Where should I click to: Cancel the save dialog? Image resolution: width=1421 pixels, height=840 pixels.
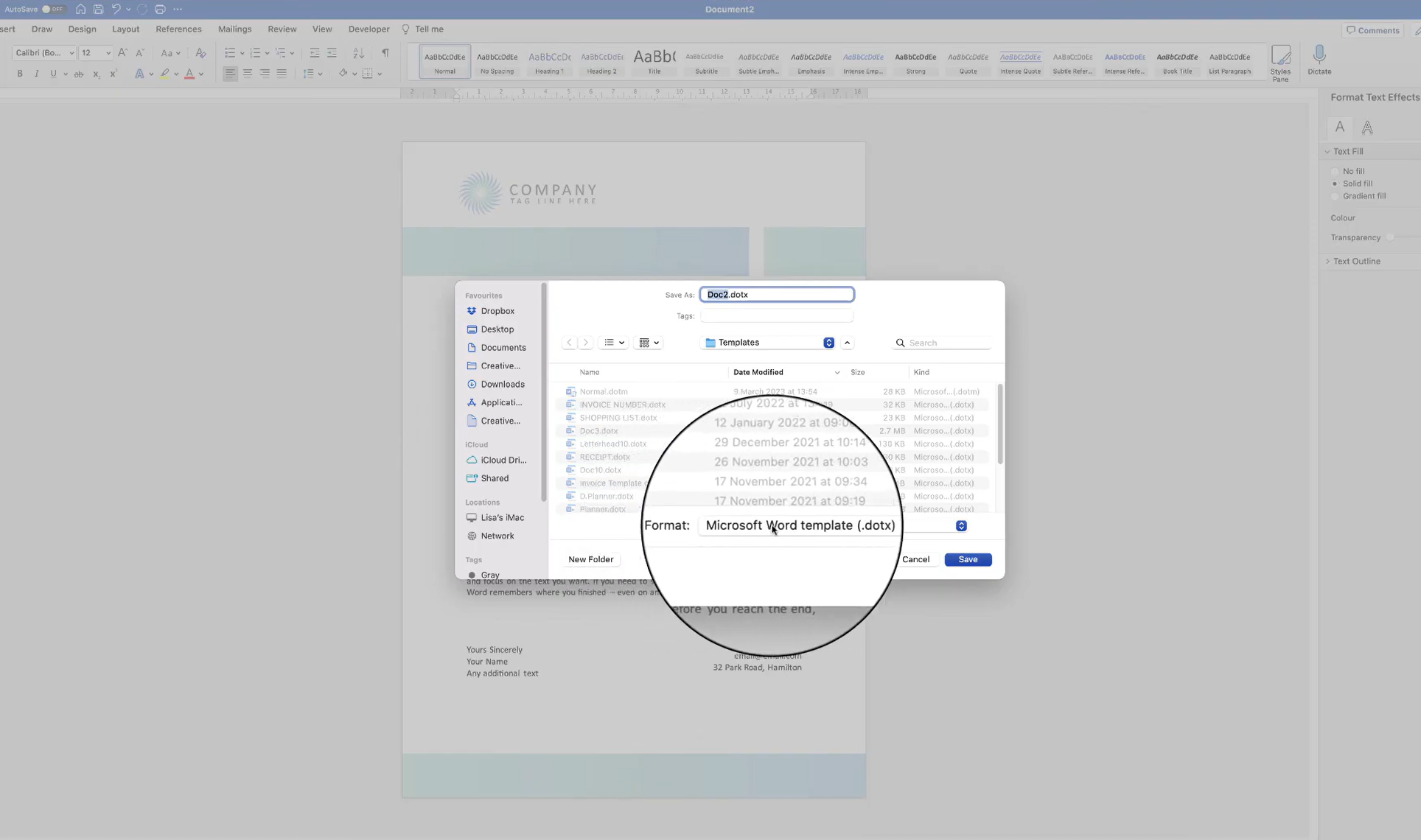[915, 559]
